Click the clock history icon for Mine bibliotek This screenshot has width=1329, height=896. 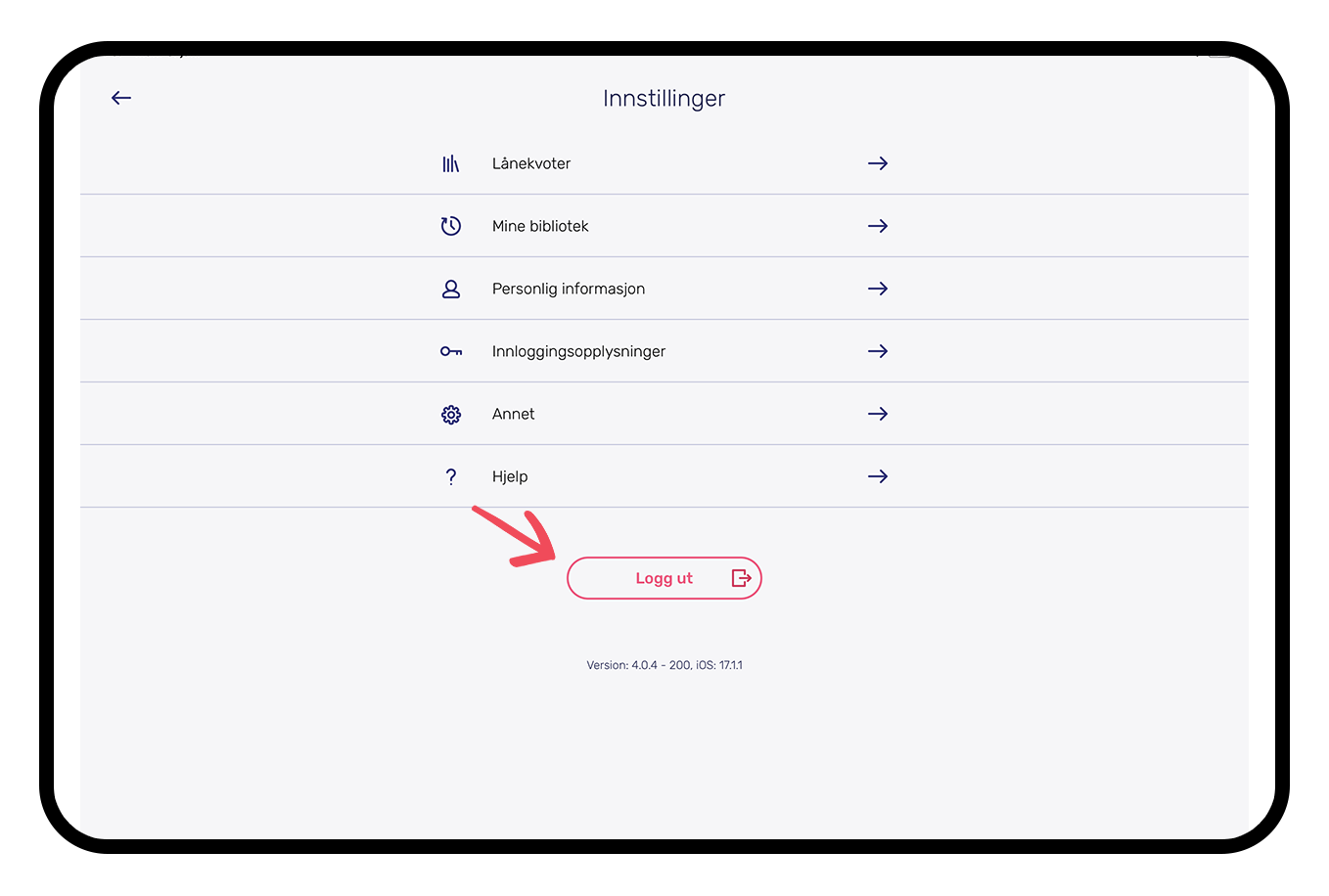[450, 226]
